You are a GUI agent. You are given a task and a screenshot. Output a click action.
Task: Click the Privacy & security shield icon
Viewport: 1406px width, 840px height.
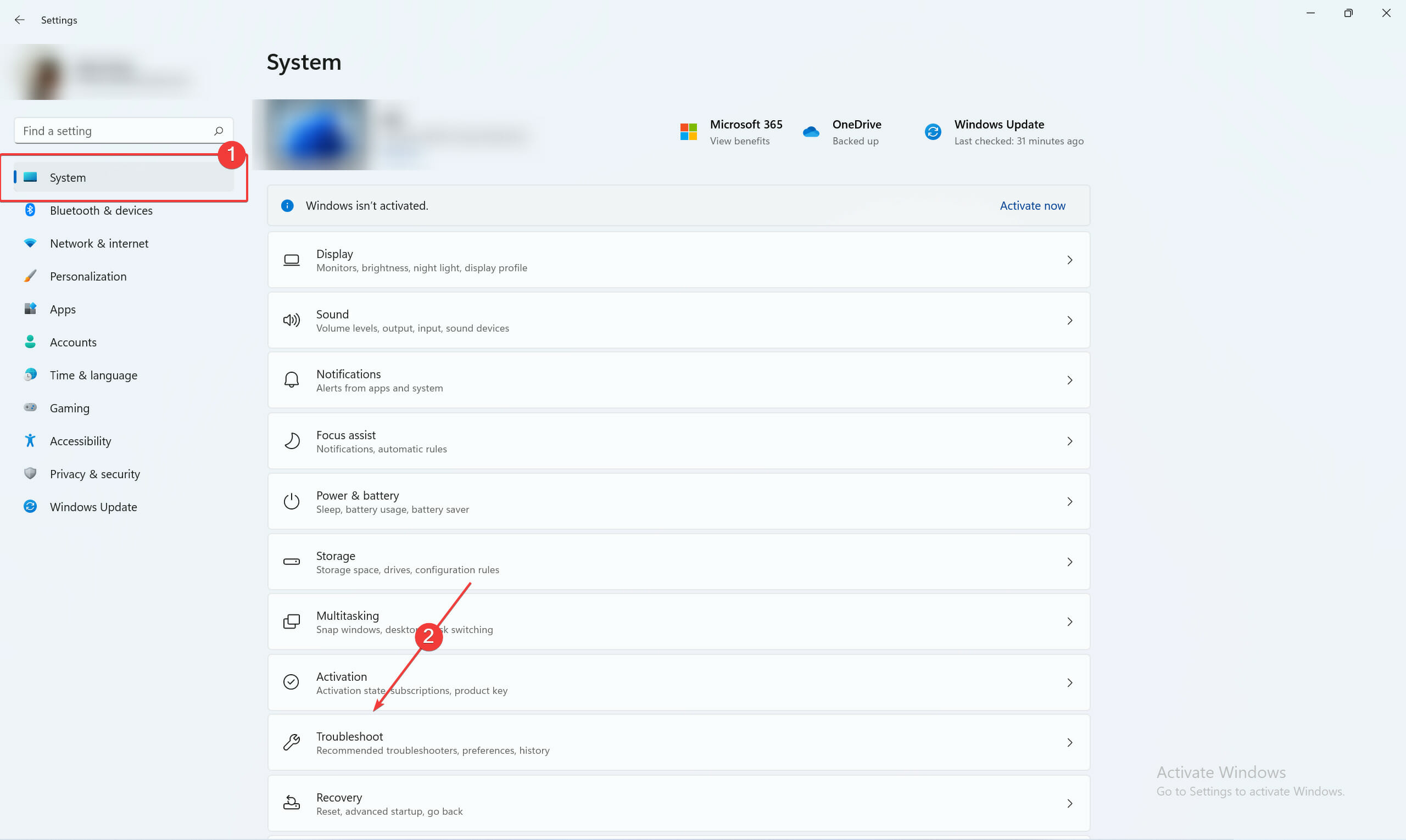[x=31, y=473]
